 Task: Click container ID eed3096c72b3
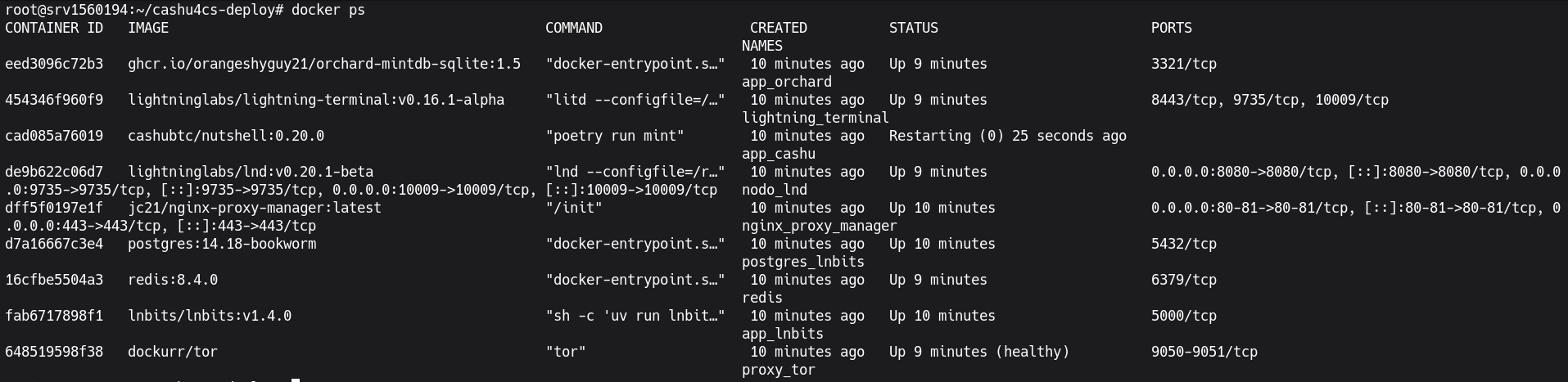pyautogui.click(x=54, y=64)
